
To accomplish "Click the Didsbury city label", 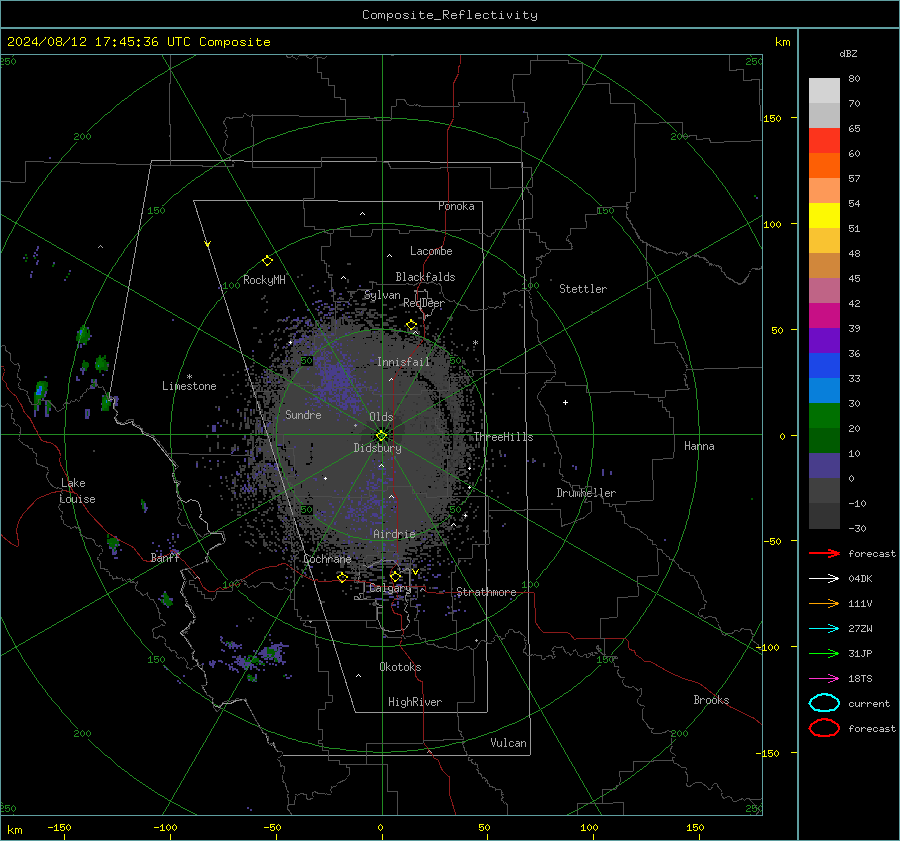I will pos(378,448).
